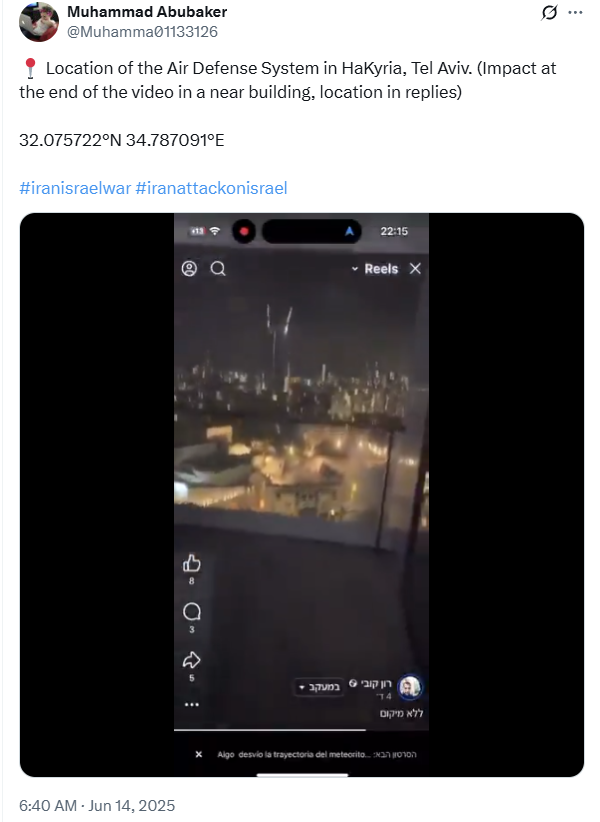600x822 pixels.
Task: Click the profile icon in Reels video
Action: pos(189,268)
